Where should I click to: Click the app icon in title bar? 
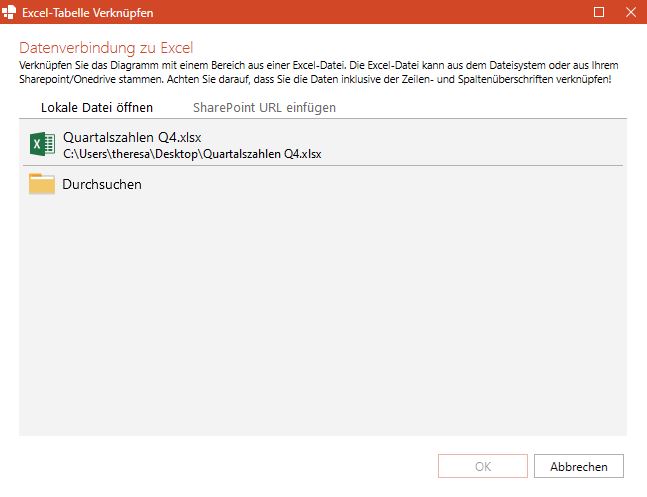click(11, 12)
